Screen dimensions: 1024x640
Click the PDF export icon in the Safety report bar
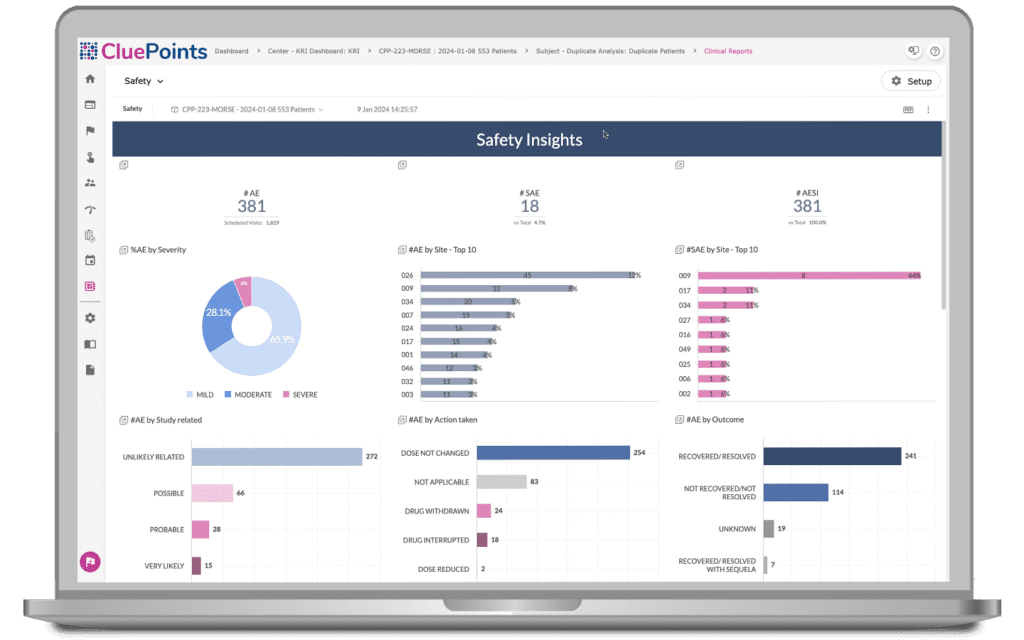[x=907, y=108]
